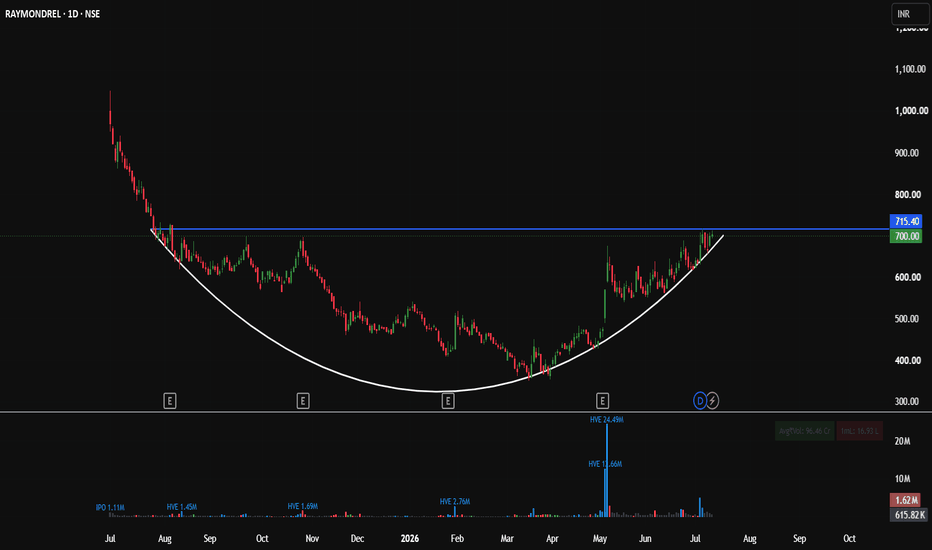Click the IPO 1.11M volume label
Viewport: 932px width, 550px height.
pyautogui.click(x=110, y=508)
